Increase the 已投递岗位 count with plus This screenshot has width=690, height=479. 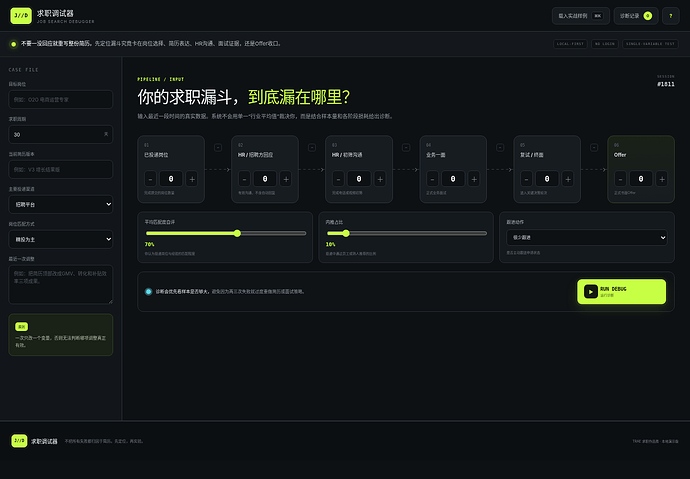pyautogui.click(x=192, y=179)
